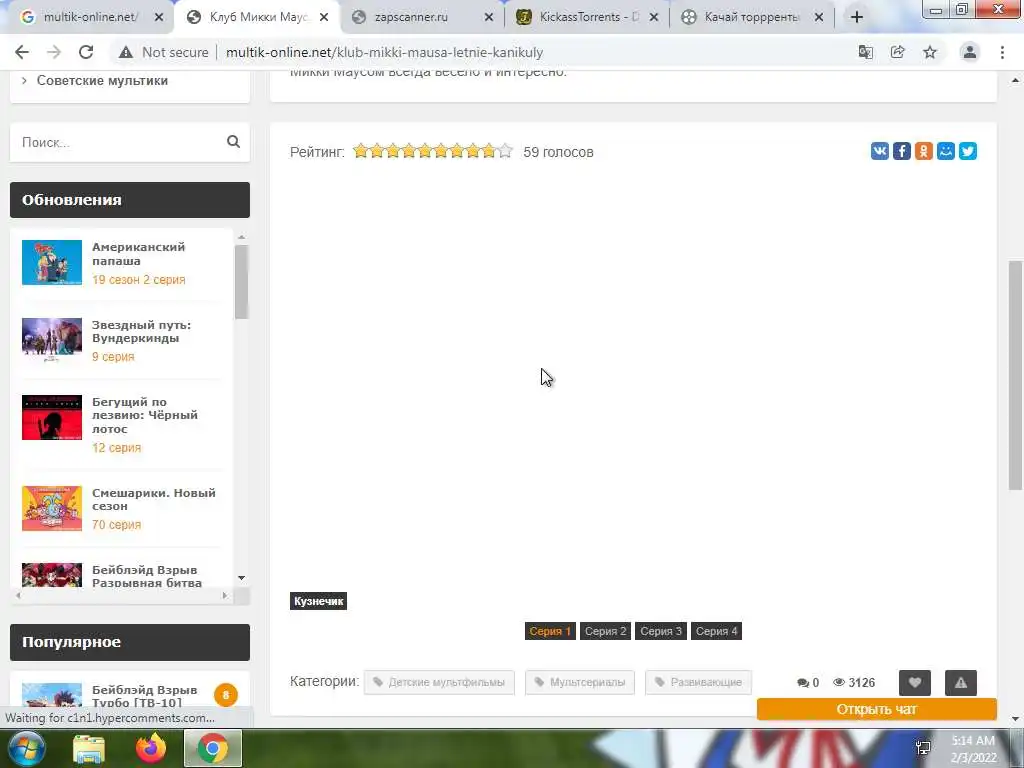Select Серия 3 episode

pyautogui.click(x=661, y=631)
